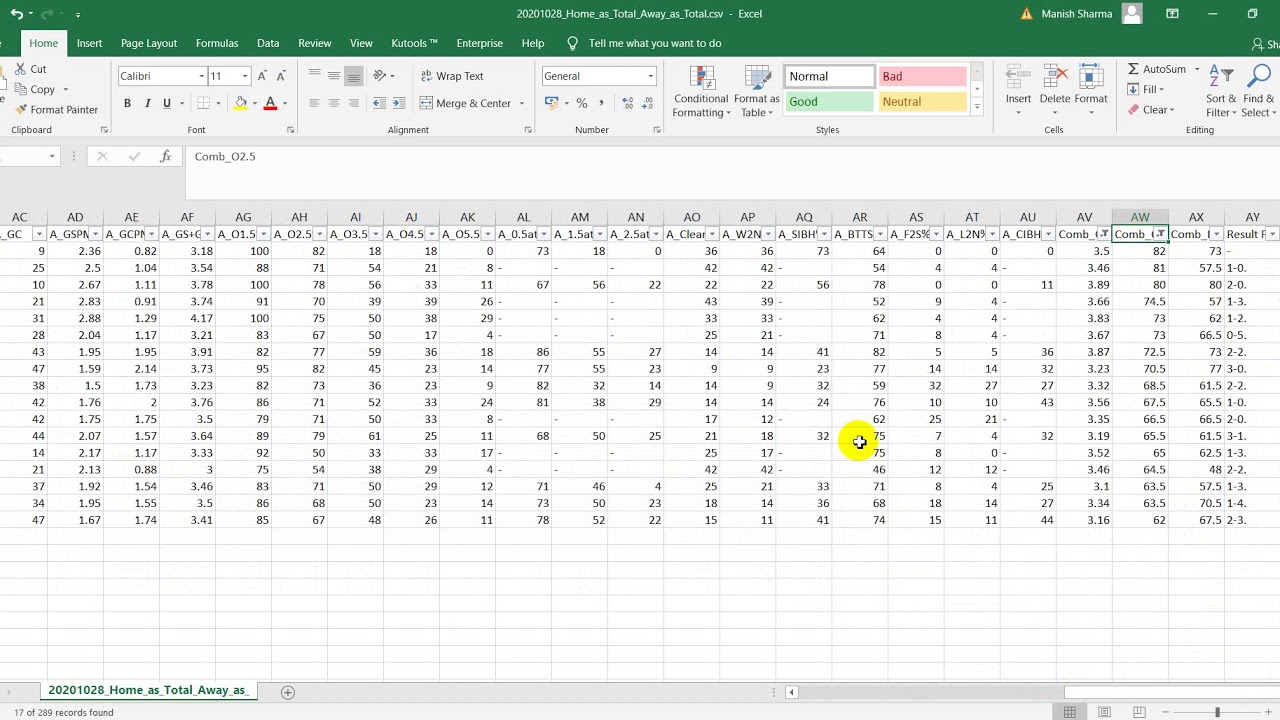Expand the AutoSum dropdown arrow

[1195, 69]
